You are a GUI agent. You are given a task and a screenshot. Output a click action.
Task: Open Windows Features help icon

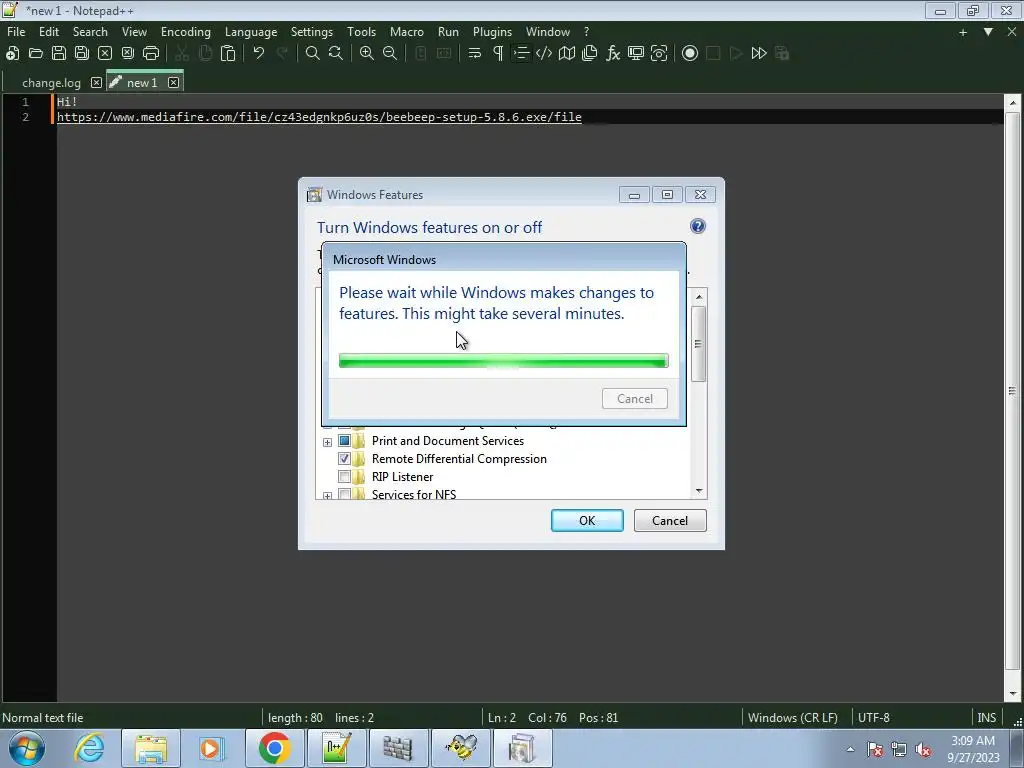pyautogui.click(x=697, y=226)
